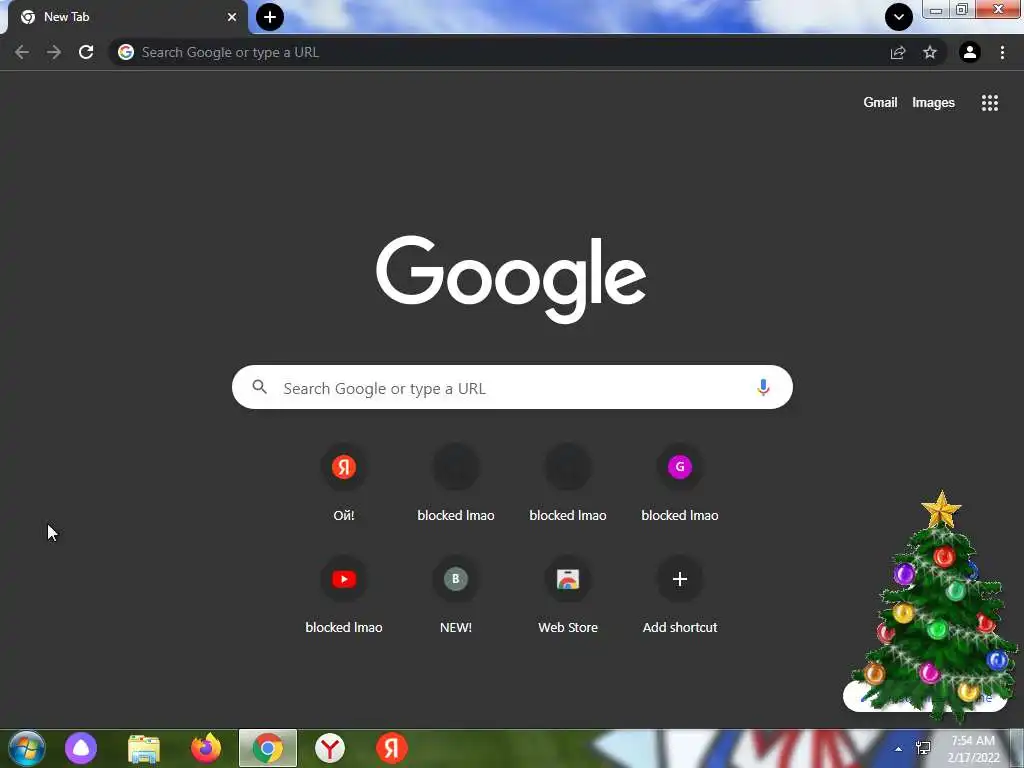This screenshot has height=768, width=1024.
Task: Show hidden system tray icons arrow
Action: (x=899, y=749)
